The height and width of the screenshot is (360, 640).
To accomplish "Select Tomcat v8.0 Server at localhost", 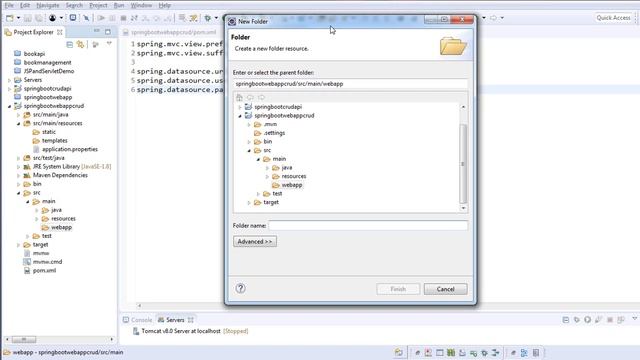I will click(181, 331).
